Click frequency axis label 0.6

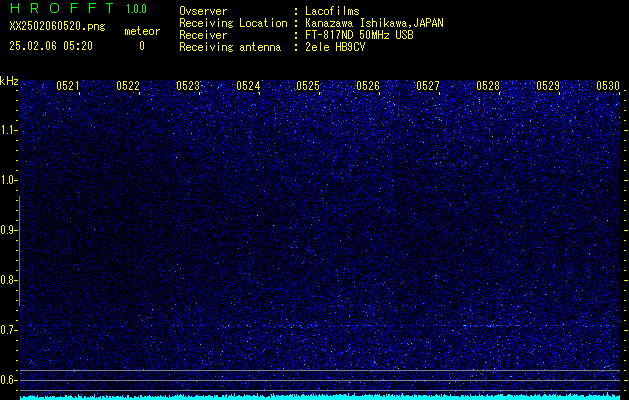(8, 380)
